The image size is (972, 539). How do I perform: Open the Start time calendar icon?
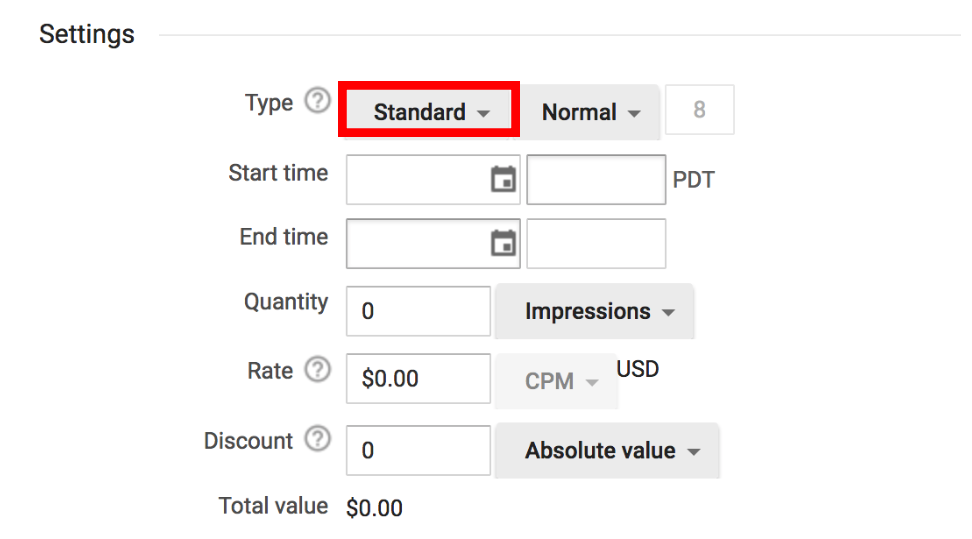click(x=503, y=179)
